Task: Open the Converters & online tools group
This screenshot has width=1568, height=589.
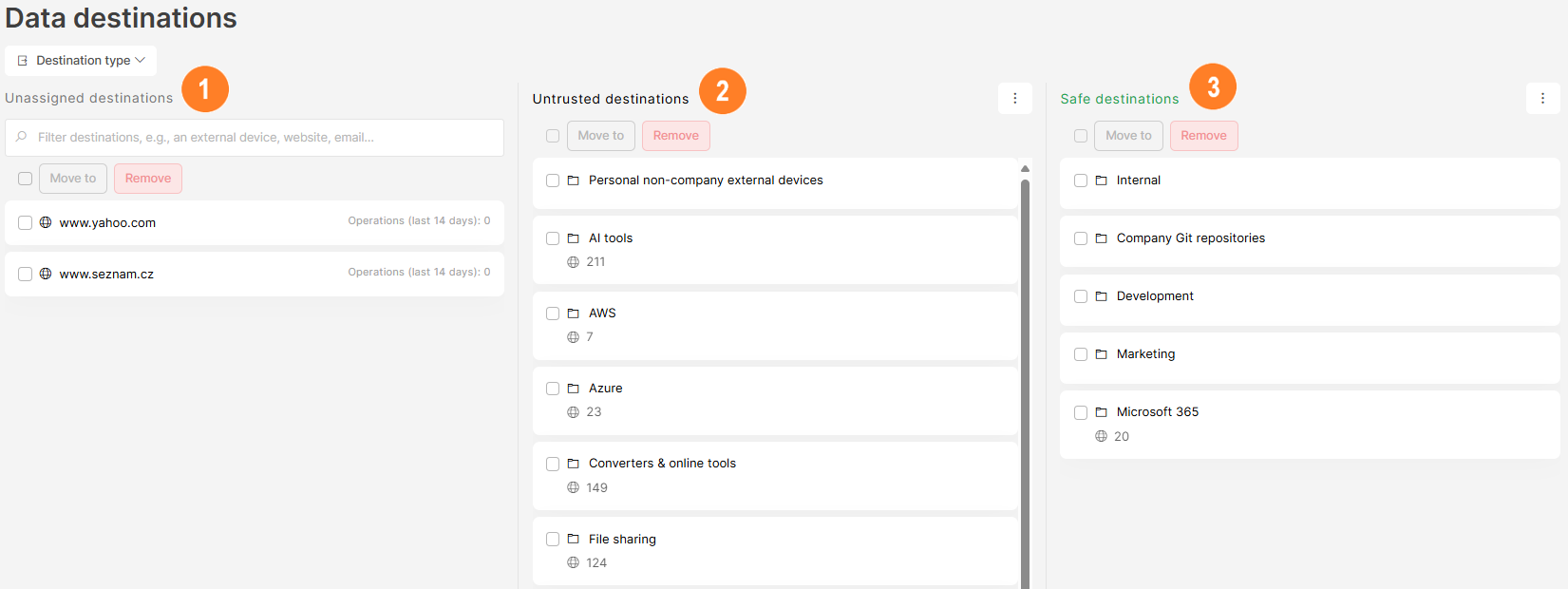Action: coord(775,476)
